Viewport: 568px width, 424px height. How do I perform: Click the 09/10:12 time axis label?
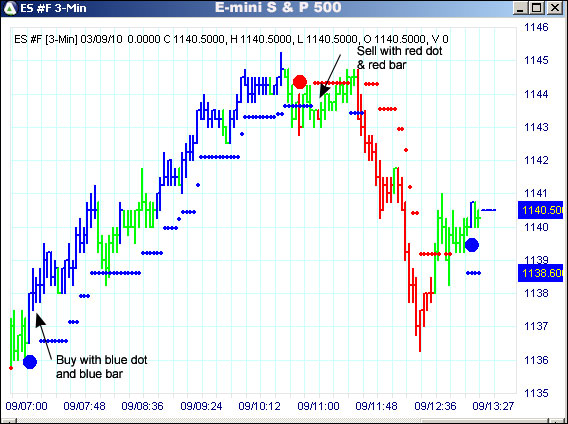pyautogui.click(x=259, y=406)
